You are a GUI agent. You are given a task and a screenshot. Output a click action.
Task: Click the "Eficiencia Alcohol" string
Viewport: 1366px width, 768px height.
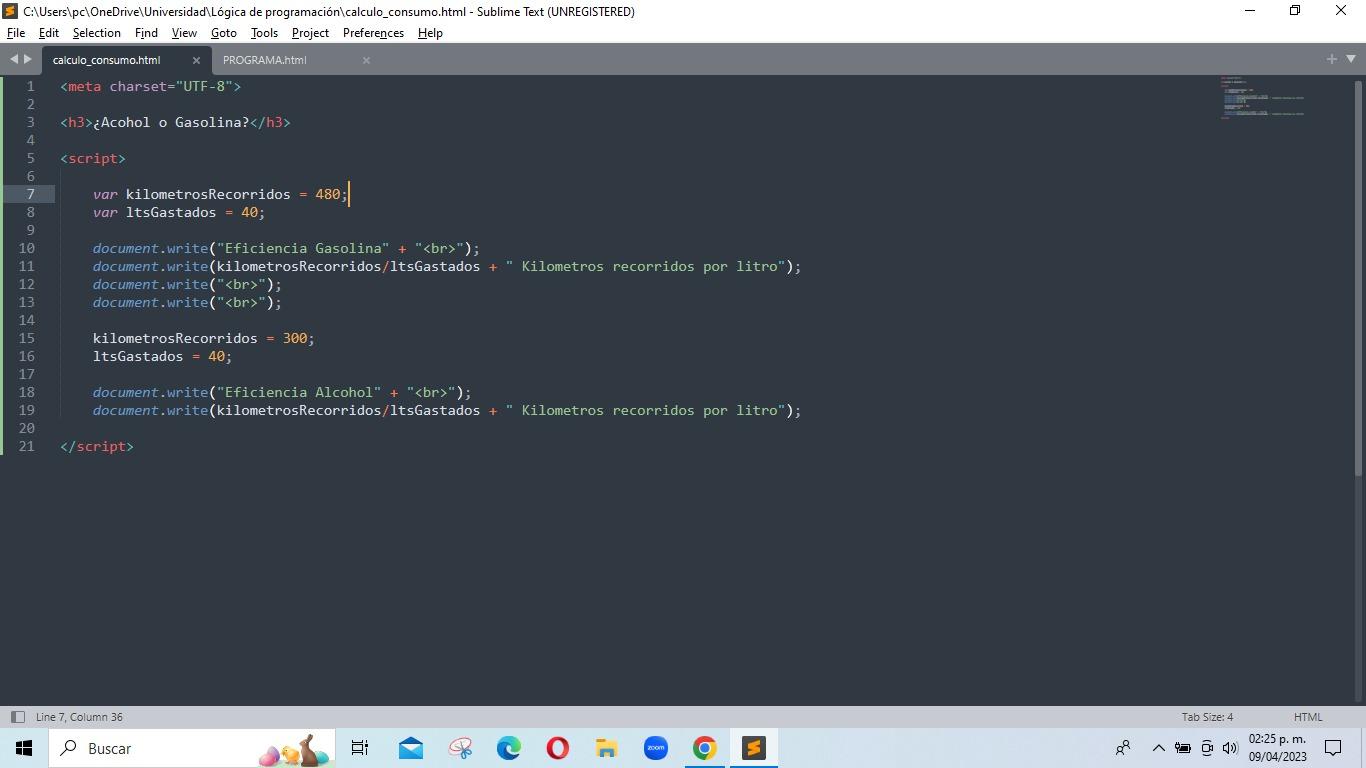tap(299, 392)
